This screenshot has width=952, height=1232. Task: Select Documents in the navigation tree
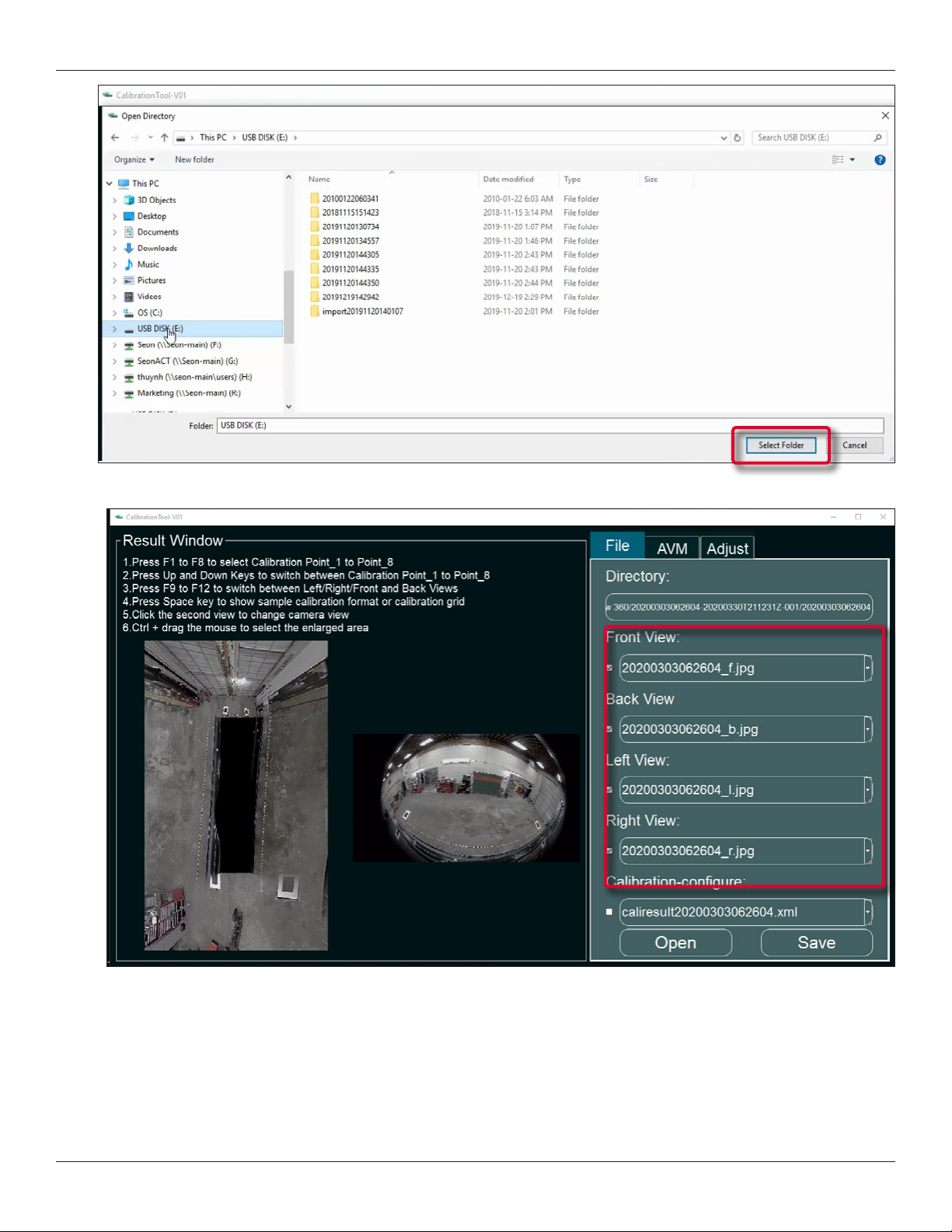click(x=158, y=232)
